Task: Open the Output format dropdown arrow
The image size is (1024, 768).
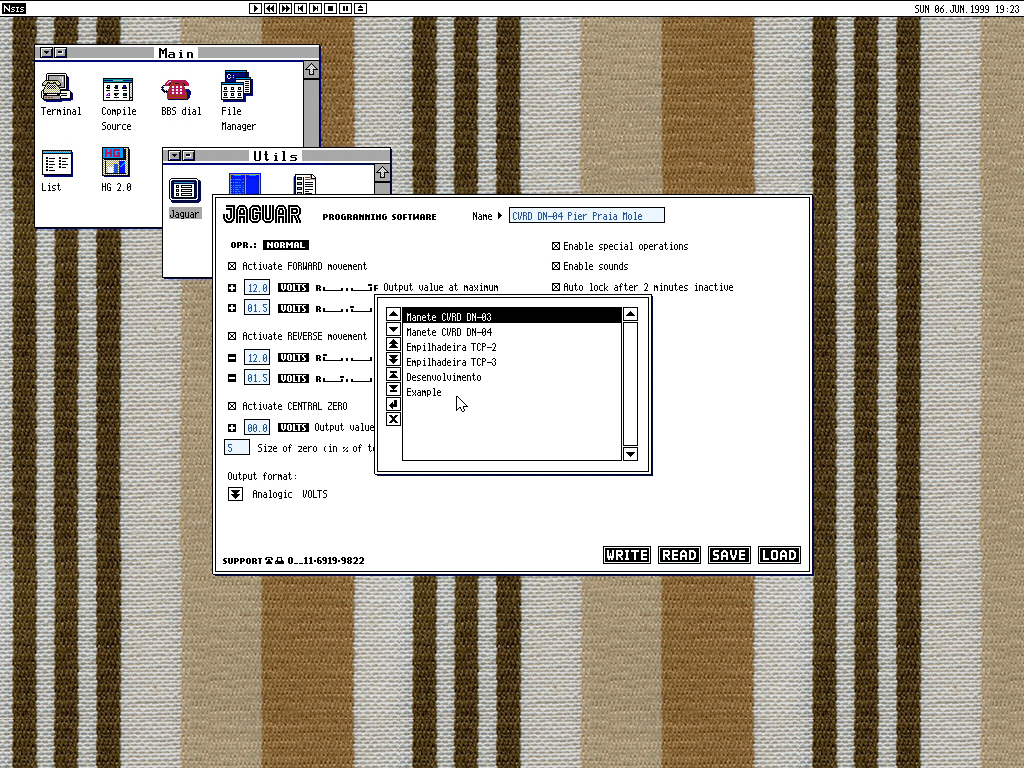Action: 235,494
